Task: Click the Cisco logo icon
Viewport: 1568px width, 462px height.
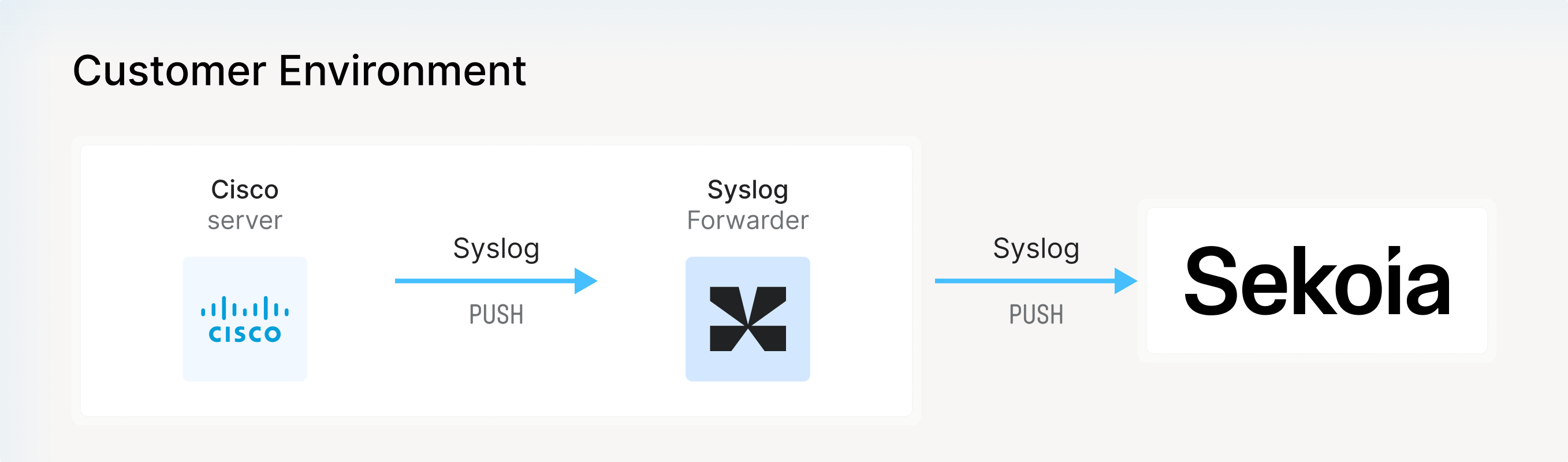Action: click(245, 319)
